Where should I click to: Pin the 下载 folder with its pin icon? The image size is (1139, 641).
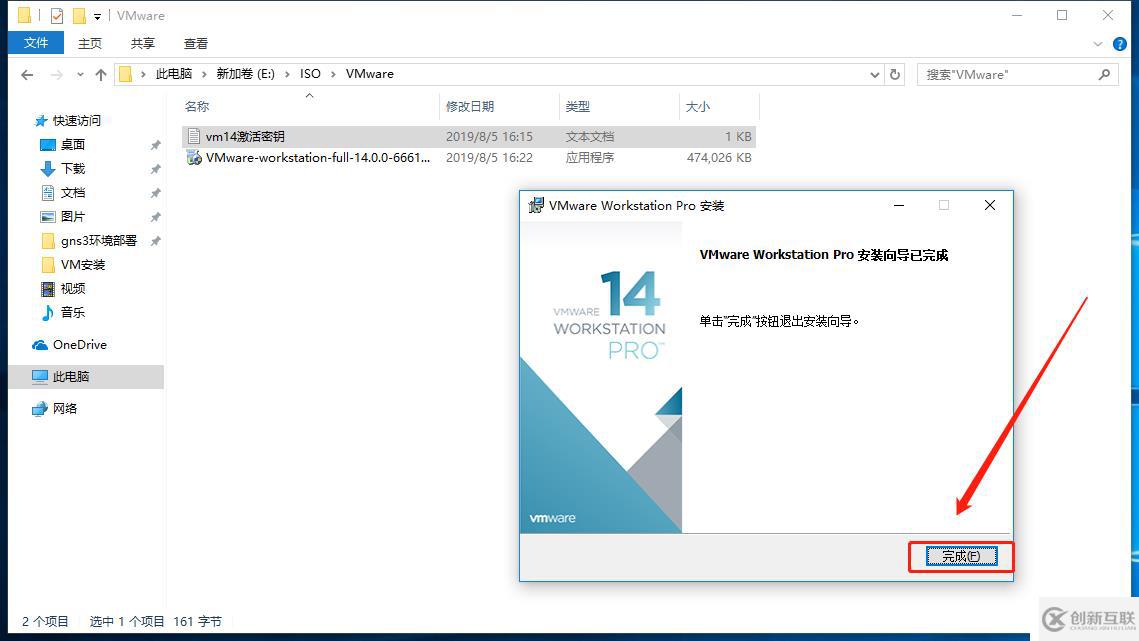[156, 168]
